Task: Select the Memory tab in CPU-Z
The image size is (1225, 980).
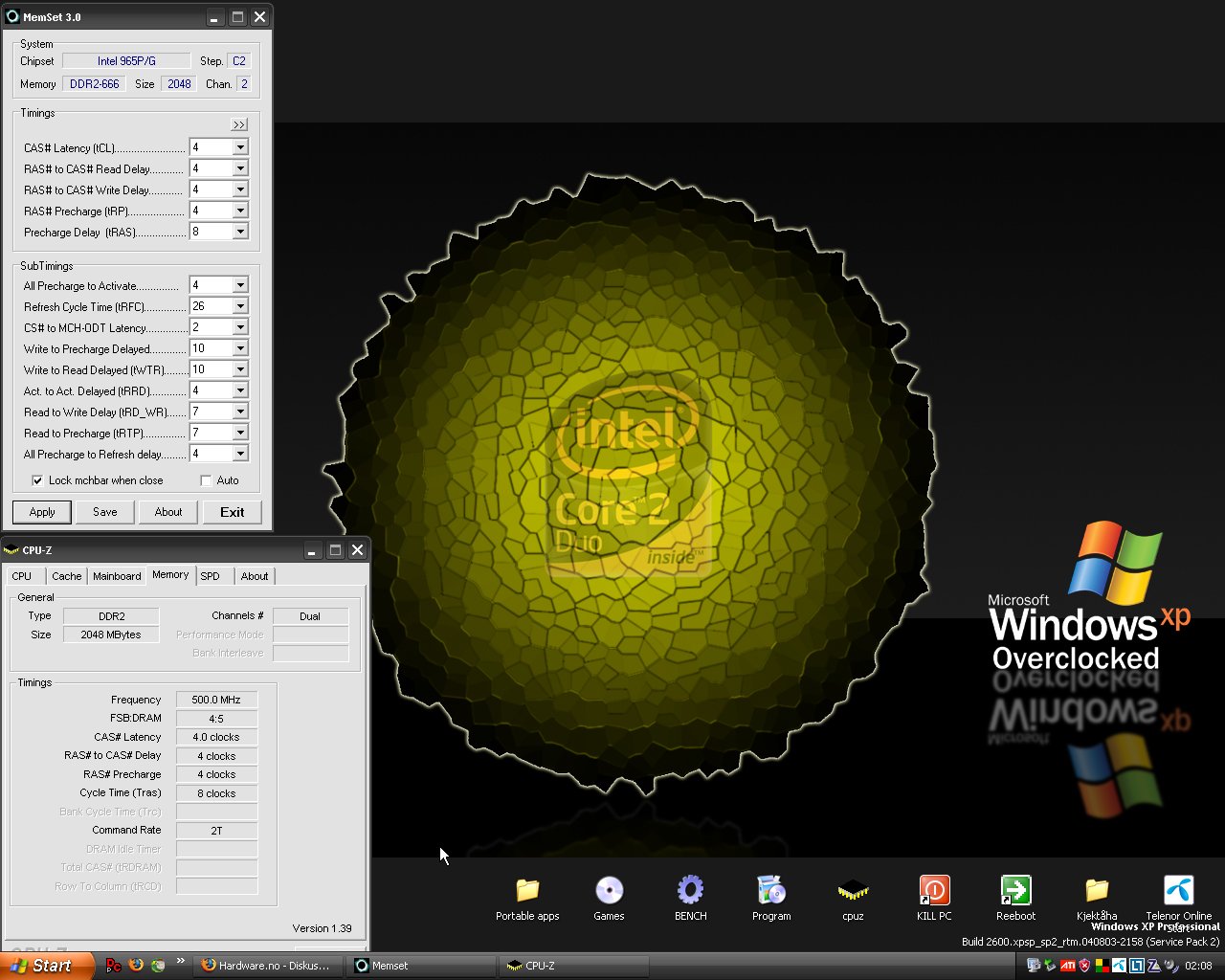Action: (170, 574)
